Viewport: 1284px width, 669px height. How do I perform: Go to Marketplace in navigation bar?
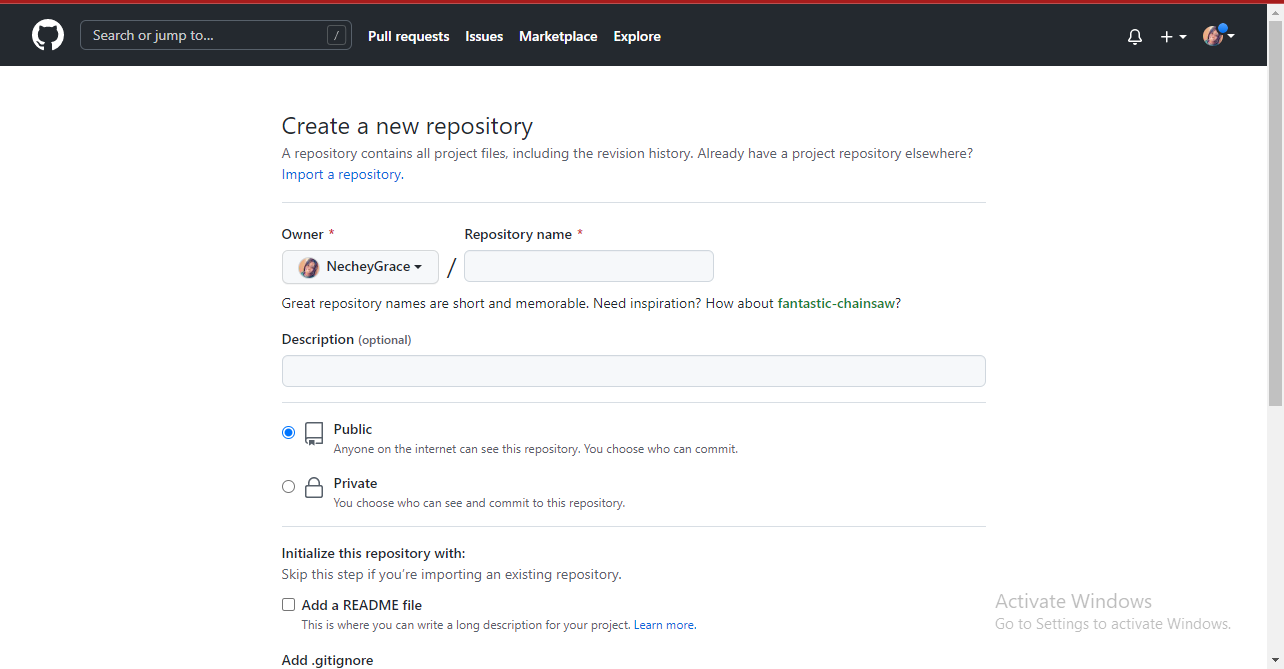click(558, 36)
